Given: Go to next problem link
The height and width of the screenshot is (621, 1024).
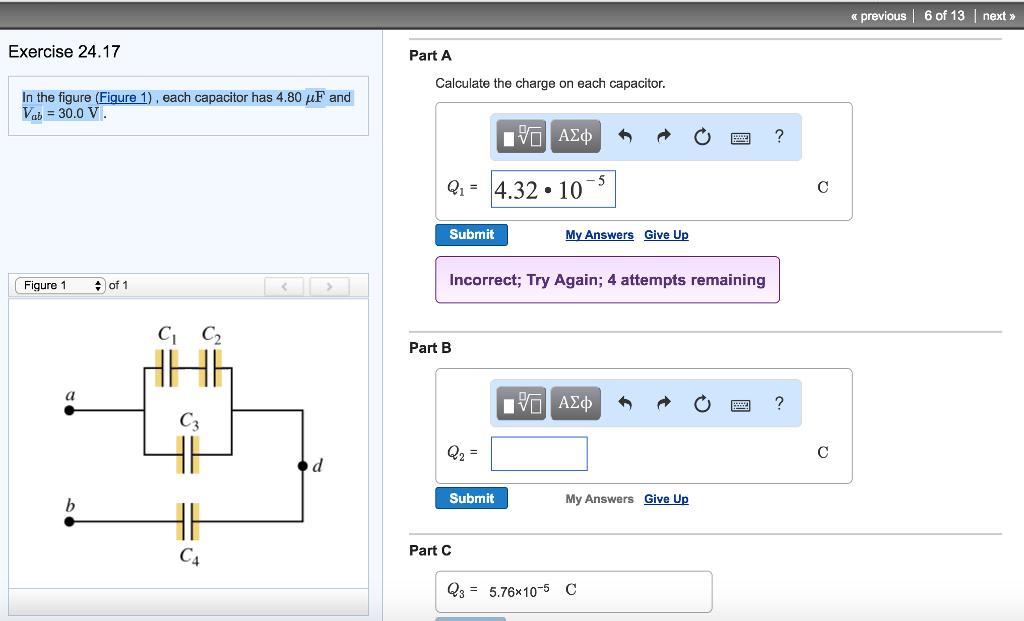Looking at the screenshot, I should tap(999, 16).
